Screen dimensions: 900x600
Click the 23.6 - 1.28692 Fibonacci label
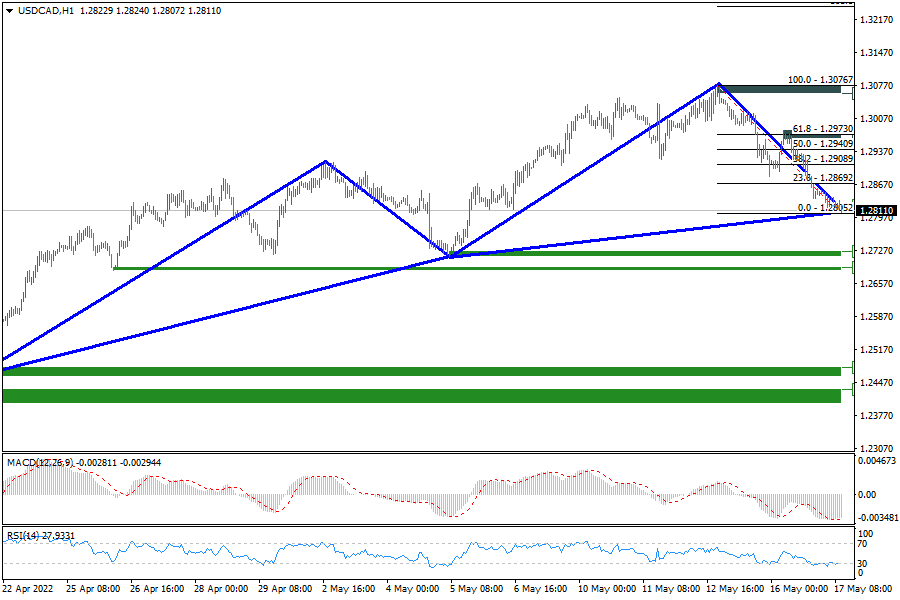coord(822,178)
